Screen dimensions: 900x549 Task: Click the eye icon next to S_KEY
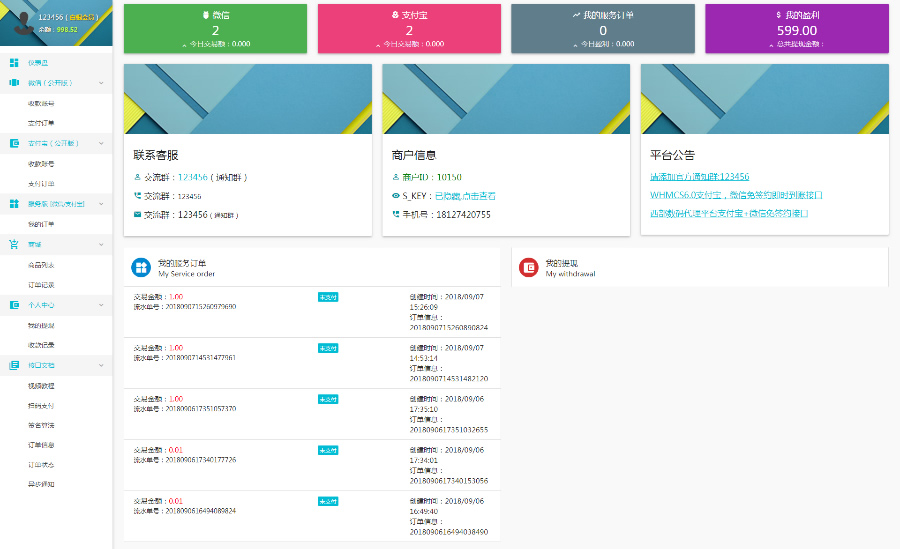click(x=395, y=195)
